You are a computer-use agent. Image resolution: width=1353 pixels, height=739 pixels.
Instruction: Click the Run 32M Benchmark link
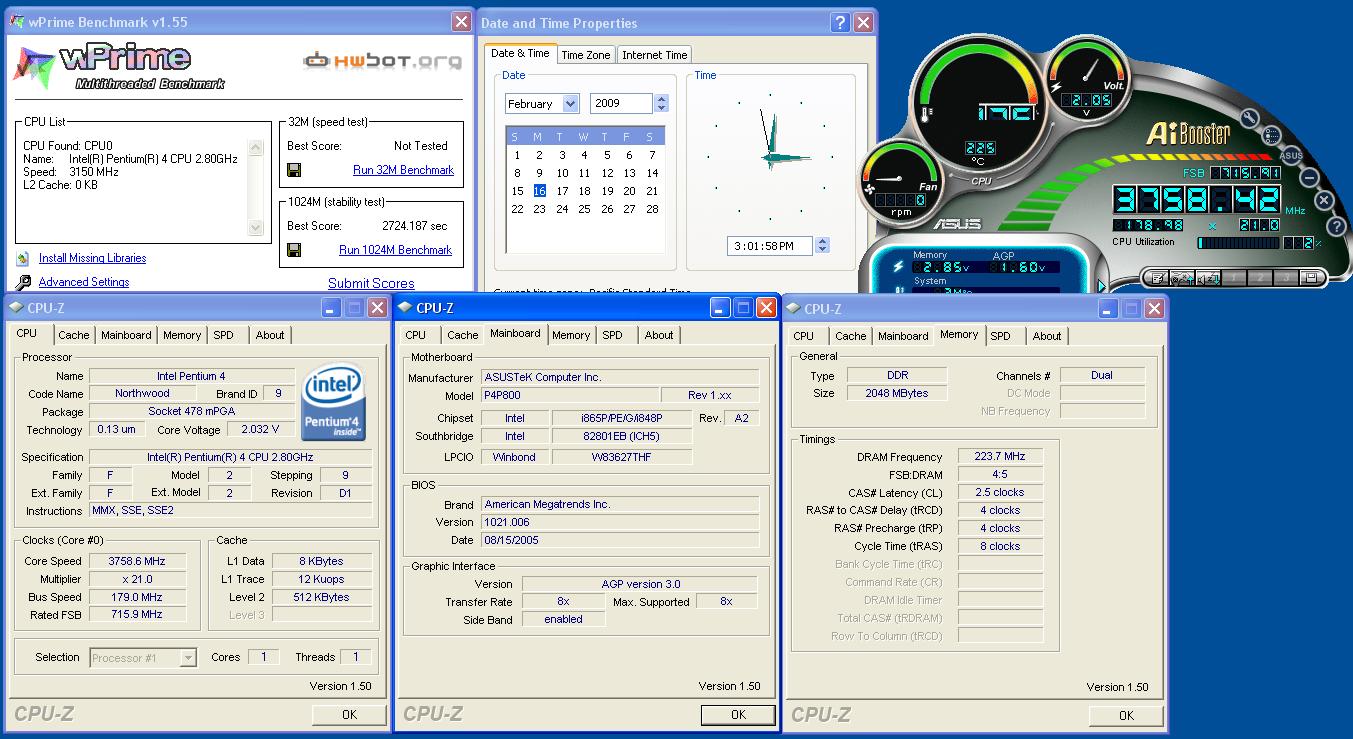pos(403,170)
